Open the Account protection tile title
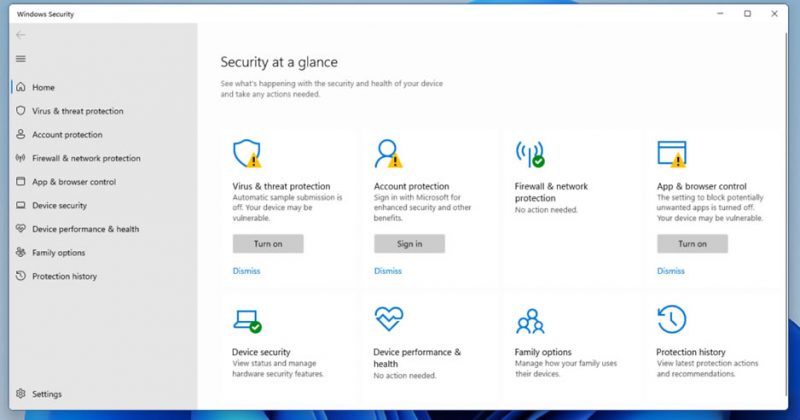The image size is (800, 420). click(x=411, y=186)
